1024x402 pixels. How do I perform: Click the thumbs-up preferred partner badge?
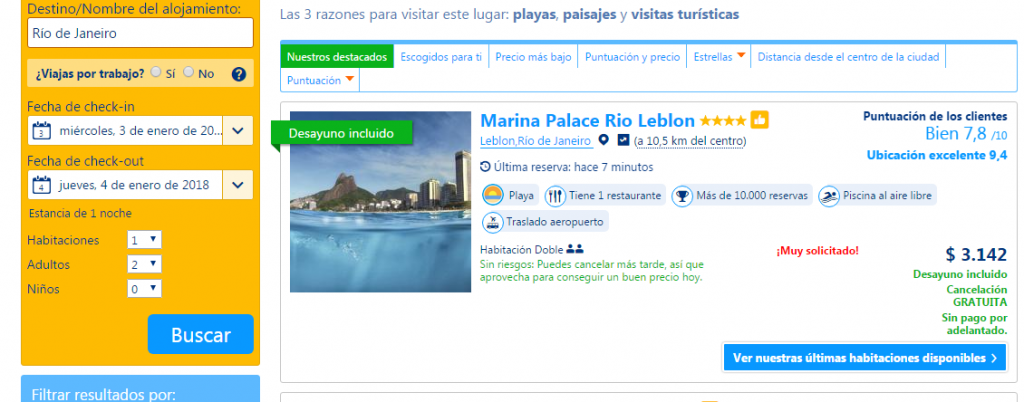(759, 120)
